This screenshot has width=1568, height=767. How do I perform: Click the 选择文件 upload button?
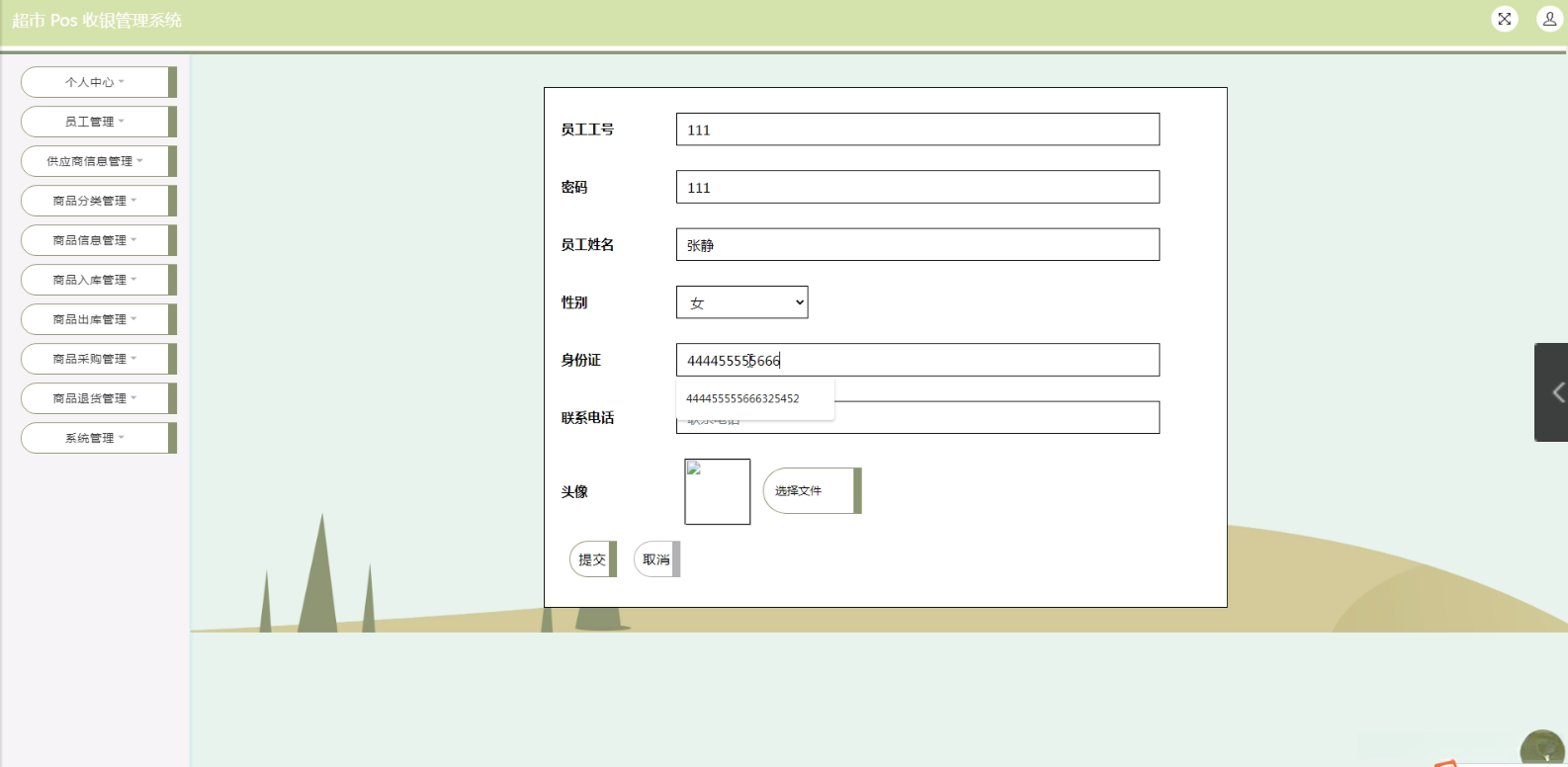[x=812, y=491]
